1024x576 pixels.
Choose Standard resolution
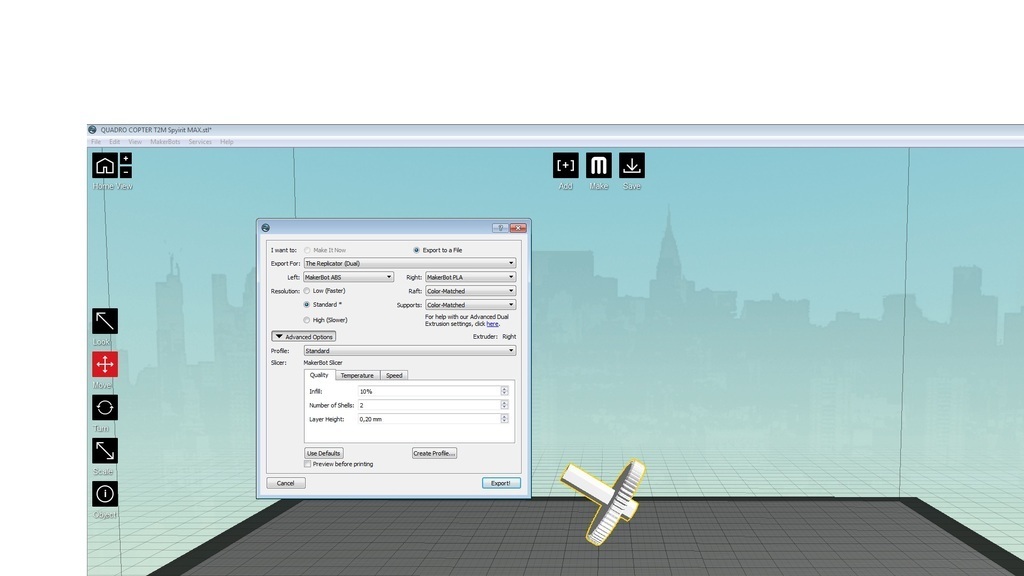click(x=306, y=304)
